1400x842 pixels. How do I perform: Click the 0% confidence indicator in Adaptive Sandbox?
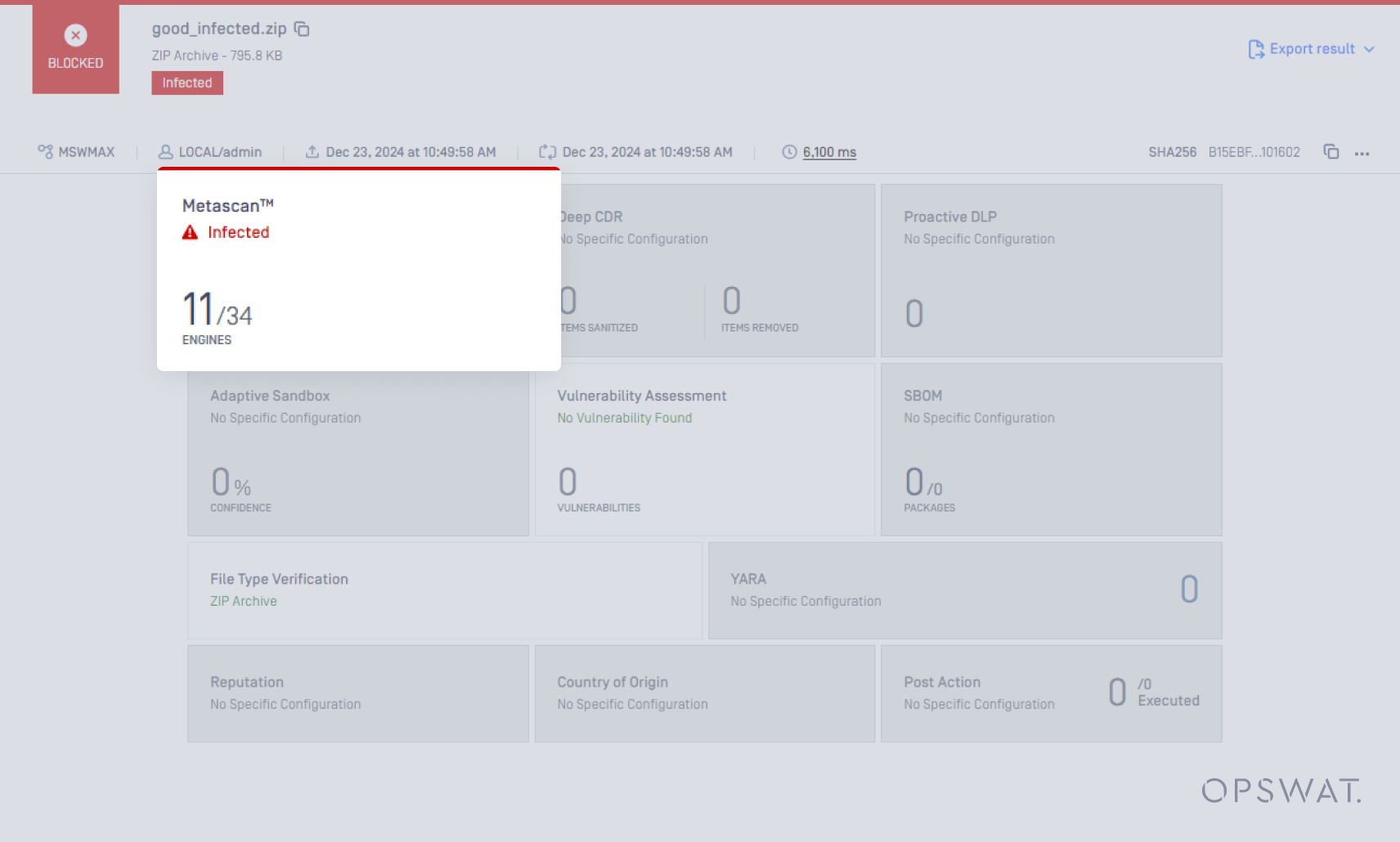click(227, 486)
